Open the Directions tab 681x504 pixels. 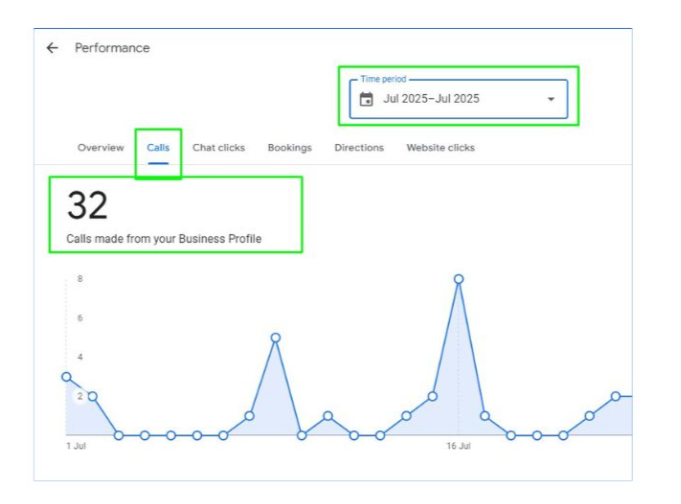(359, 148)
